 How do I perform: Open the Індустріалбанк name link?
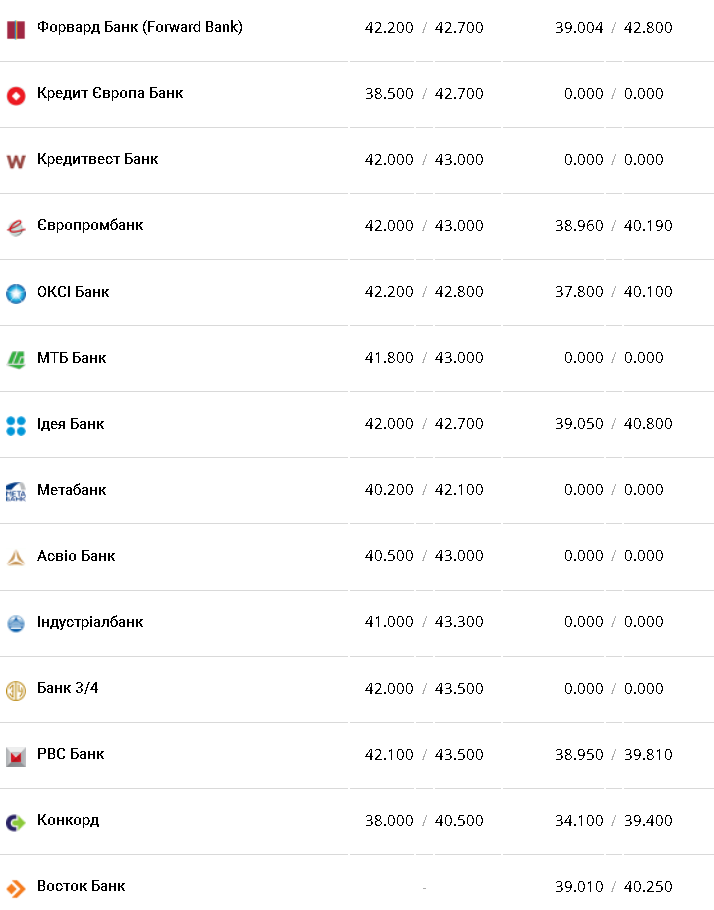pyautogui.click(x=90, y=622)
